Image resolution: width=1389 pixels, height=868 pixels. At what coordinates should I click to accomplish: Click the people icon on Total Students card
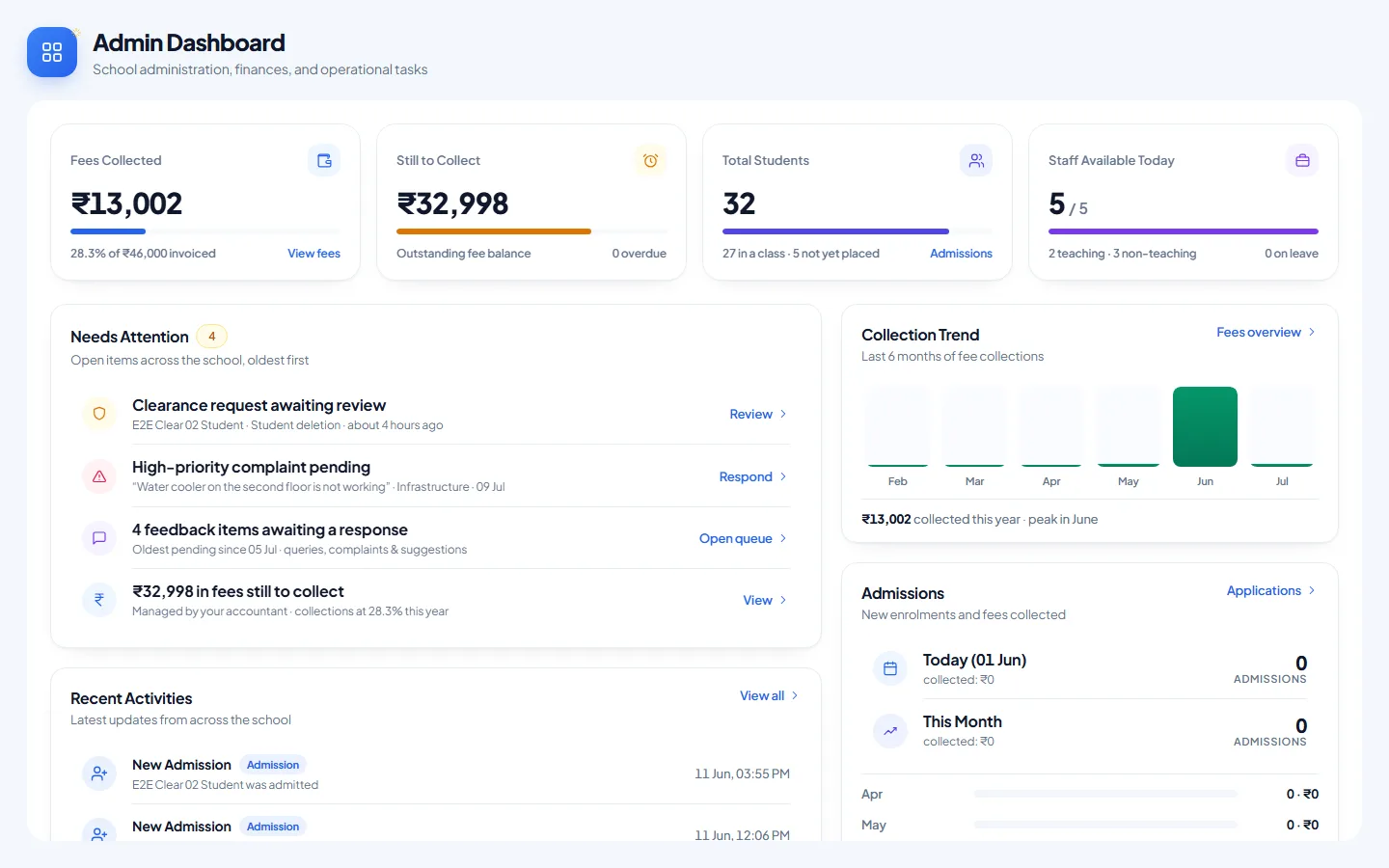click(976, 160)
